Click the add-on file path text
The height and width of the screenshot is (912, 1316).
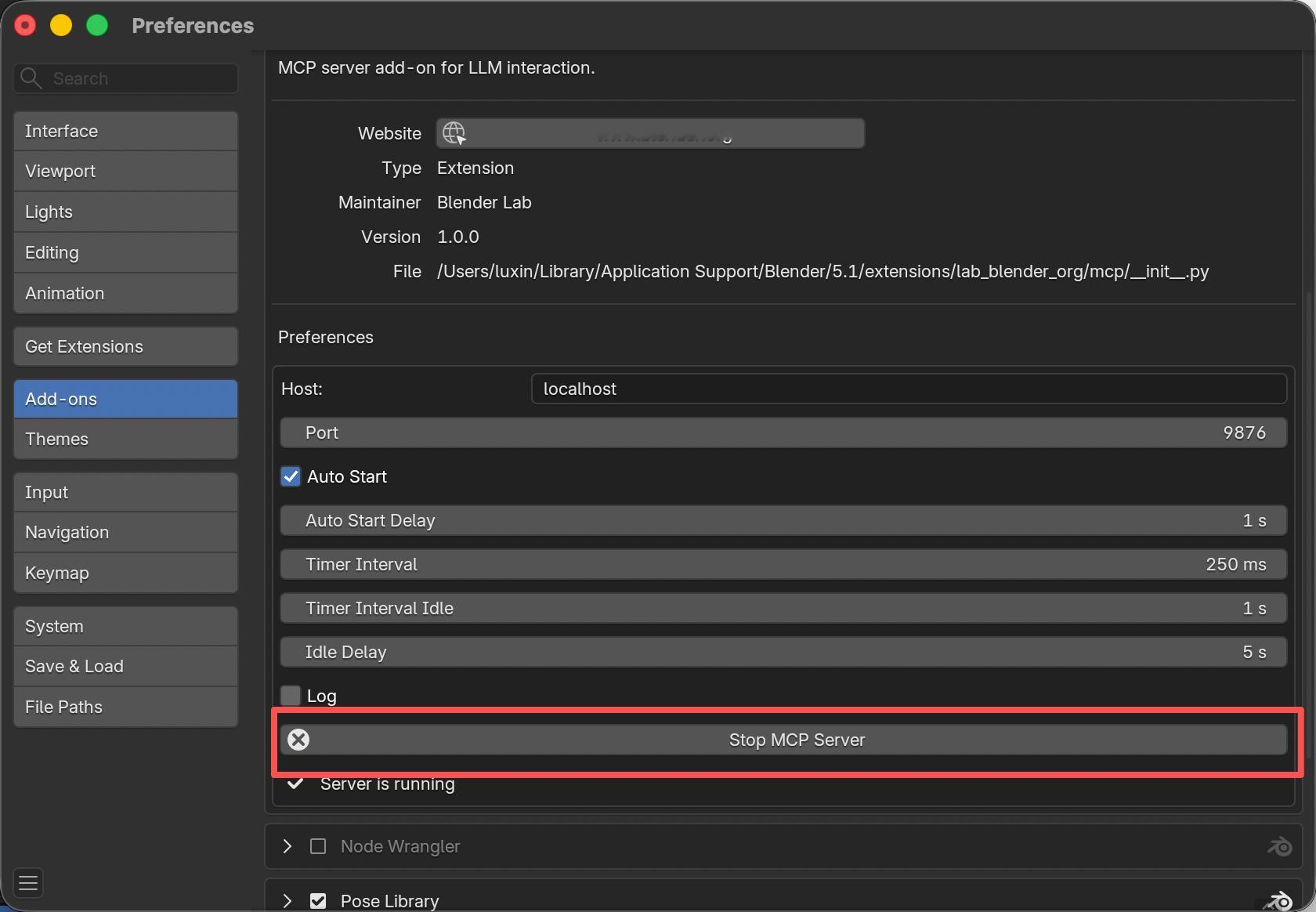(822, 271)
